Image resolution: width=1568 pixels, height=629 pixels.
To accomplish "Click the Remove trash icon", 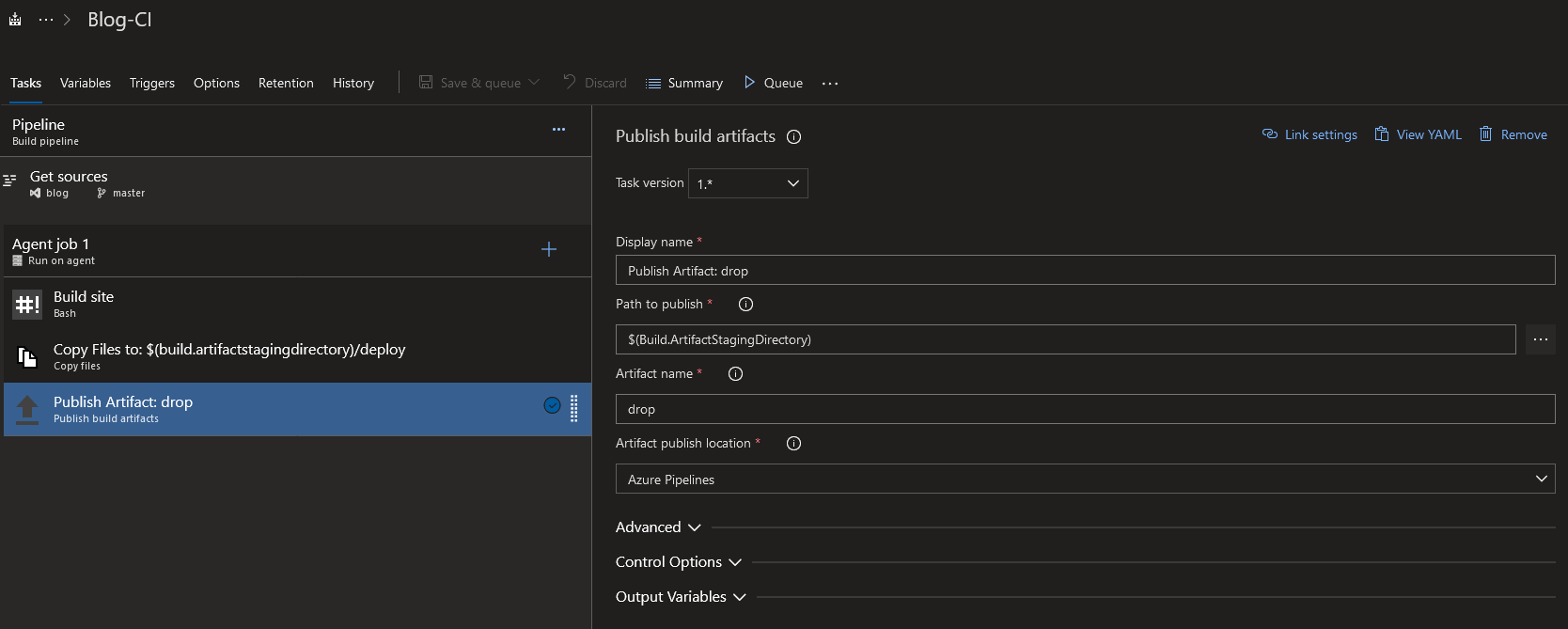I will coord(1486,134).
